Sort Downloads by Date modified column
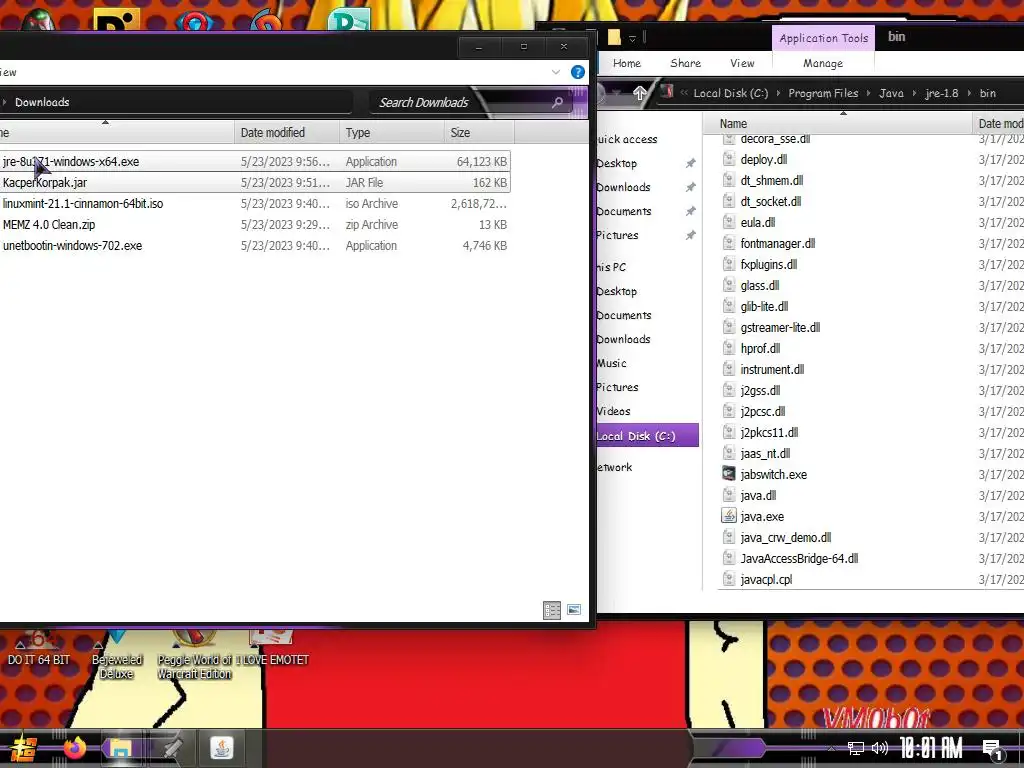This screenshot has width=1024, height=768. (x=287, y=133)
